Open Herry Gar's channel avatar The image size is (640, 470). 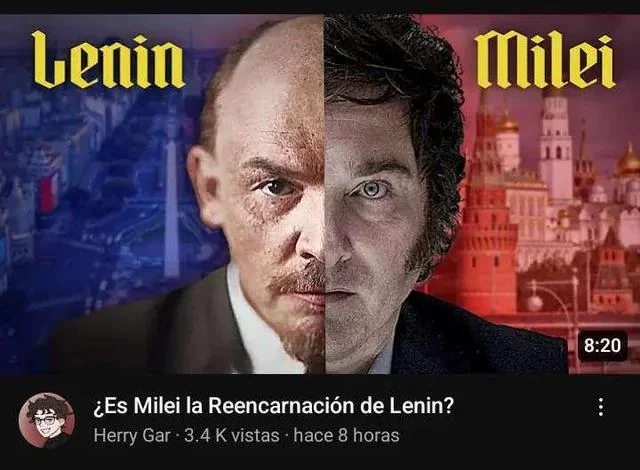pos(47,421)
